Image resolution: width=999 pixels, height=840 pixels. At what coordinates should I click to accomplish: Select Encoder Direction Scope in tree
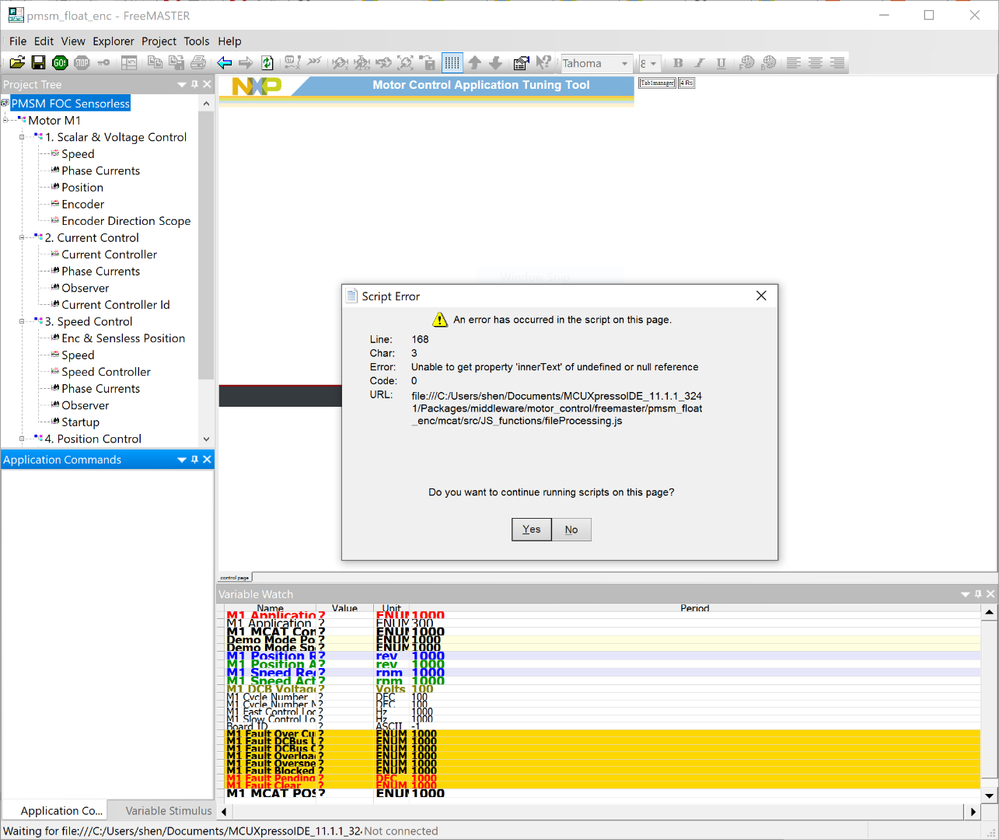126,221
